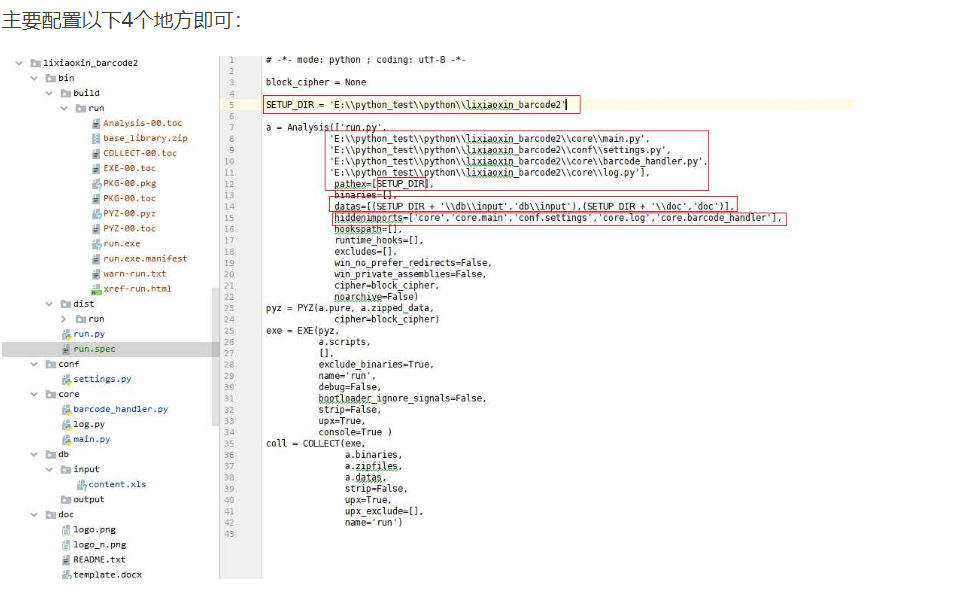Collapse the bin folder
Viewport: 956px width, 612px height.
[x=33, y=77]
